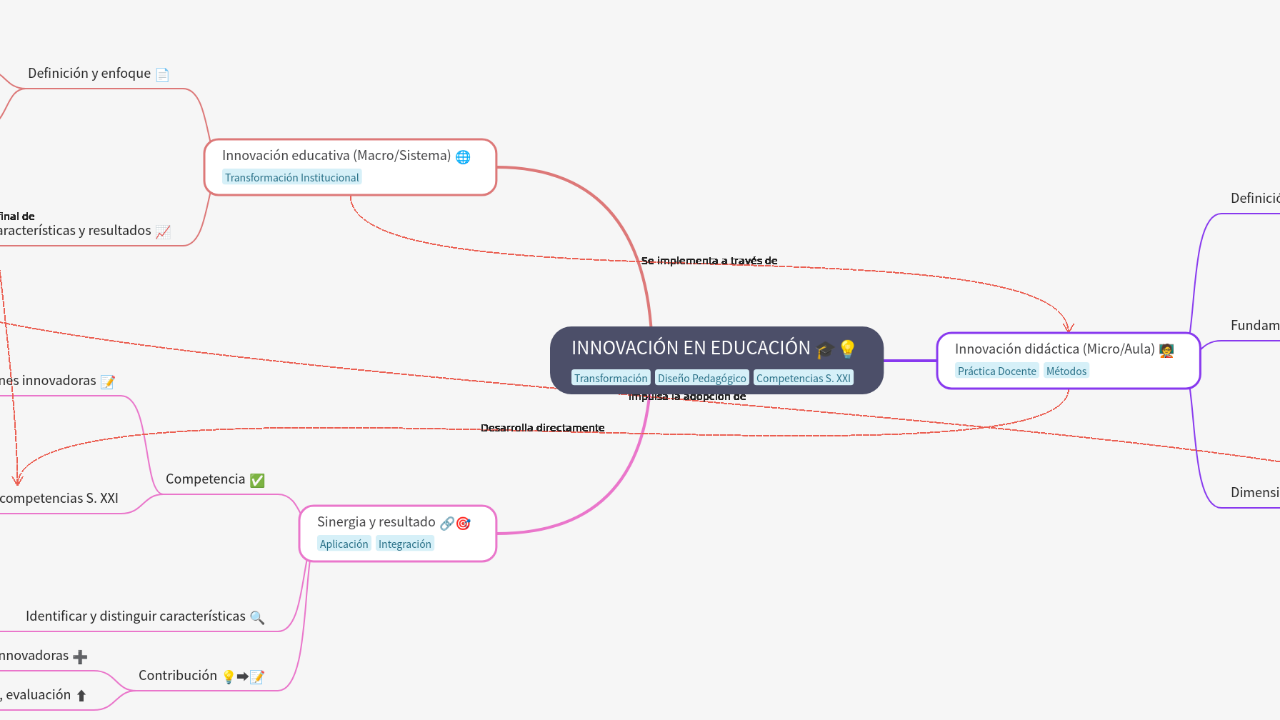Click the memo icon beside "innovadoras" topic
The height and width of the screenshot is (720, 1280).
108,380
